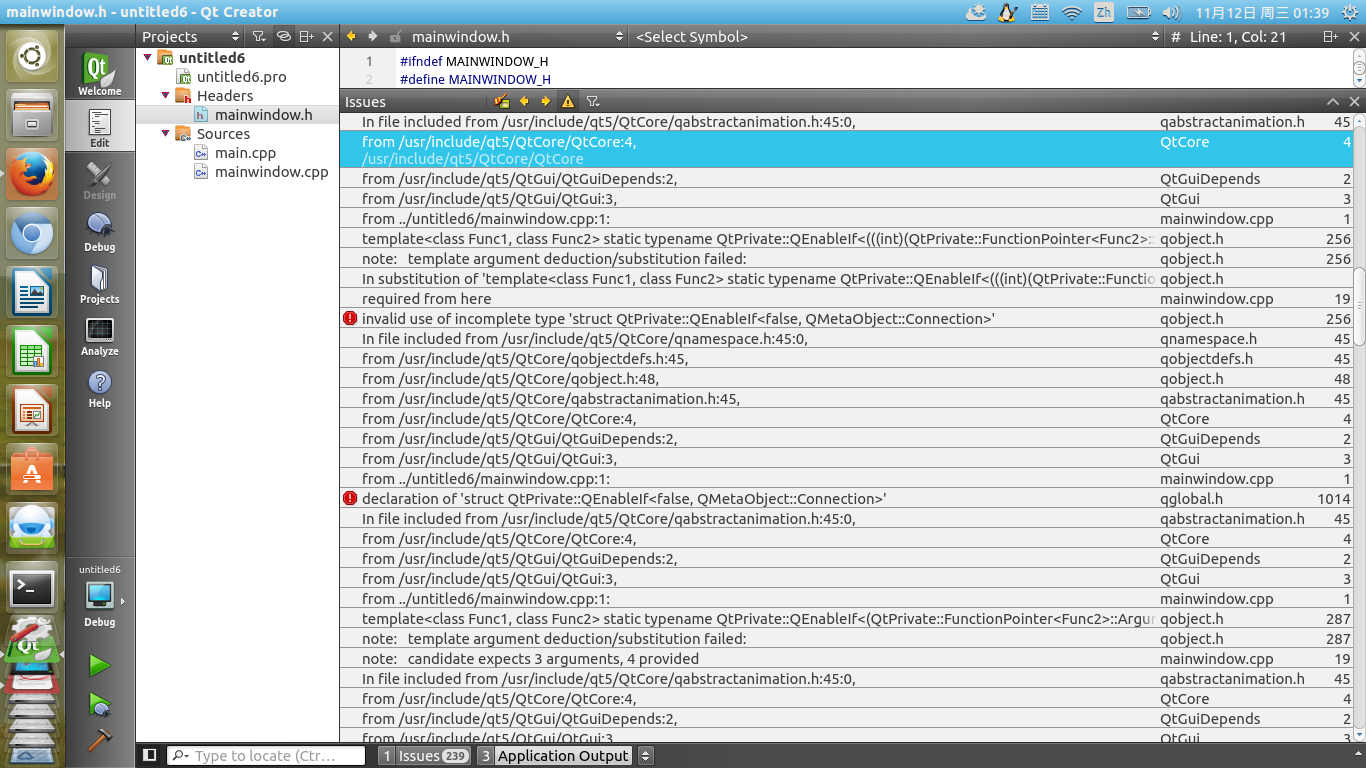The image size is (1366, 768).
Task: Open Ubuntu Software Center in launcher
Action: point(32,470)
